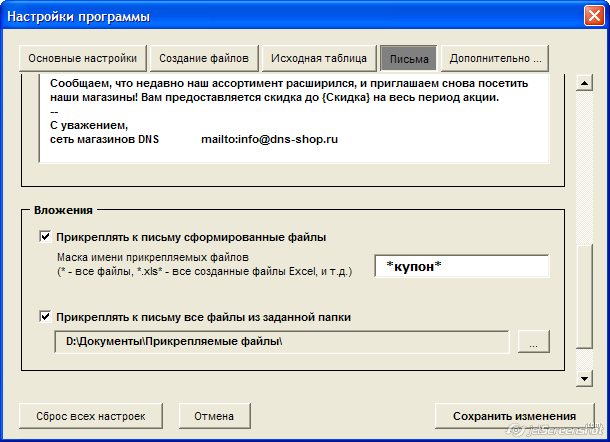Go to the Исходная таблица tab
Image resolution: width=610 pixels, height=442 pixels.
[x=319, y=58]
